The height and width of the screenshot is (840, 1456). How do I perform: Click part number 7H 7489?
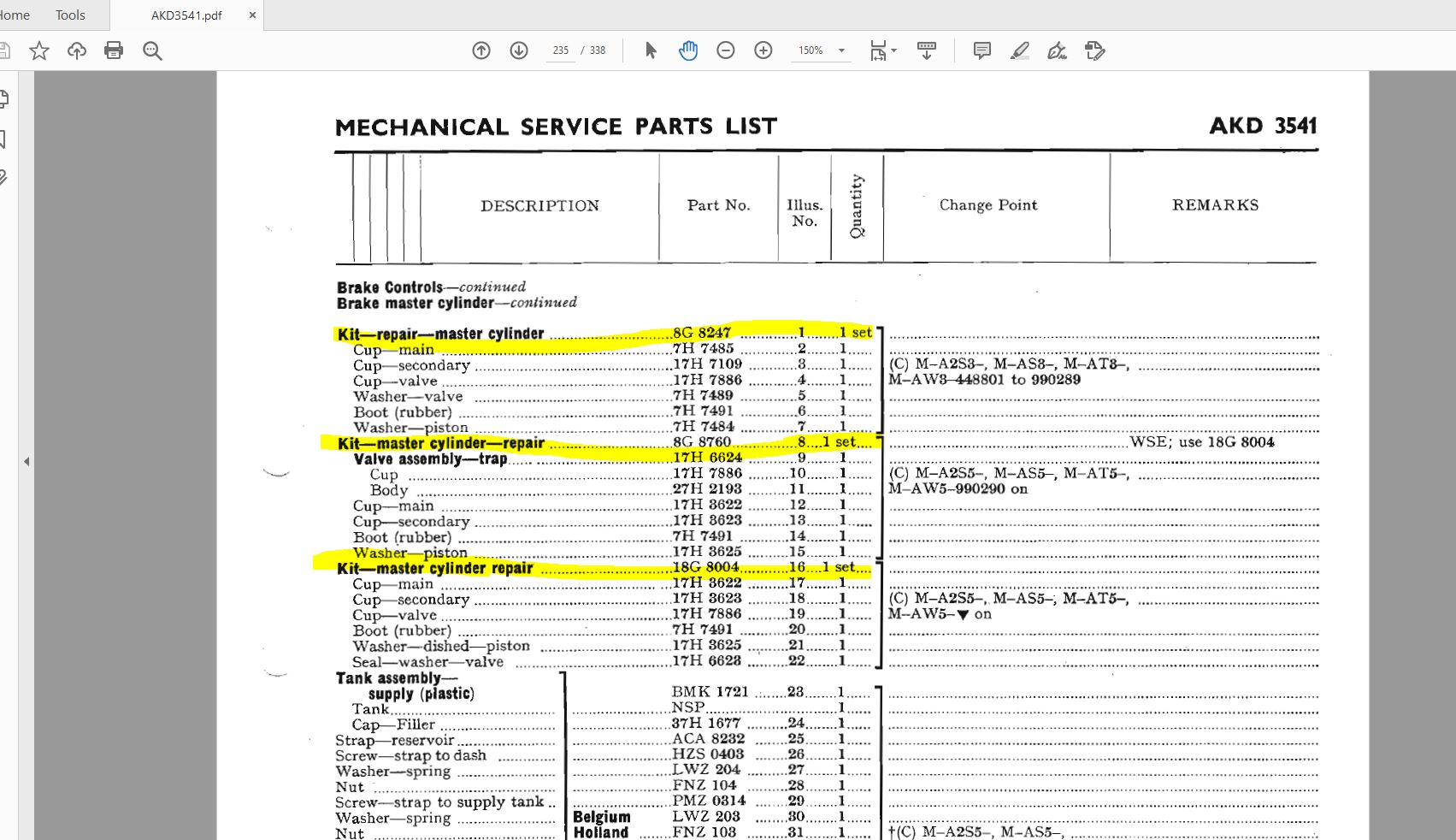(x=704, y=395)
